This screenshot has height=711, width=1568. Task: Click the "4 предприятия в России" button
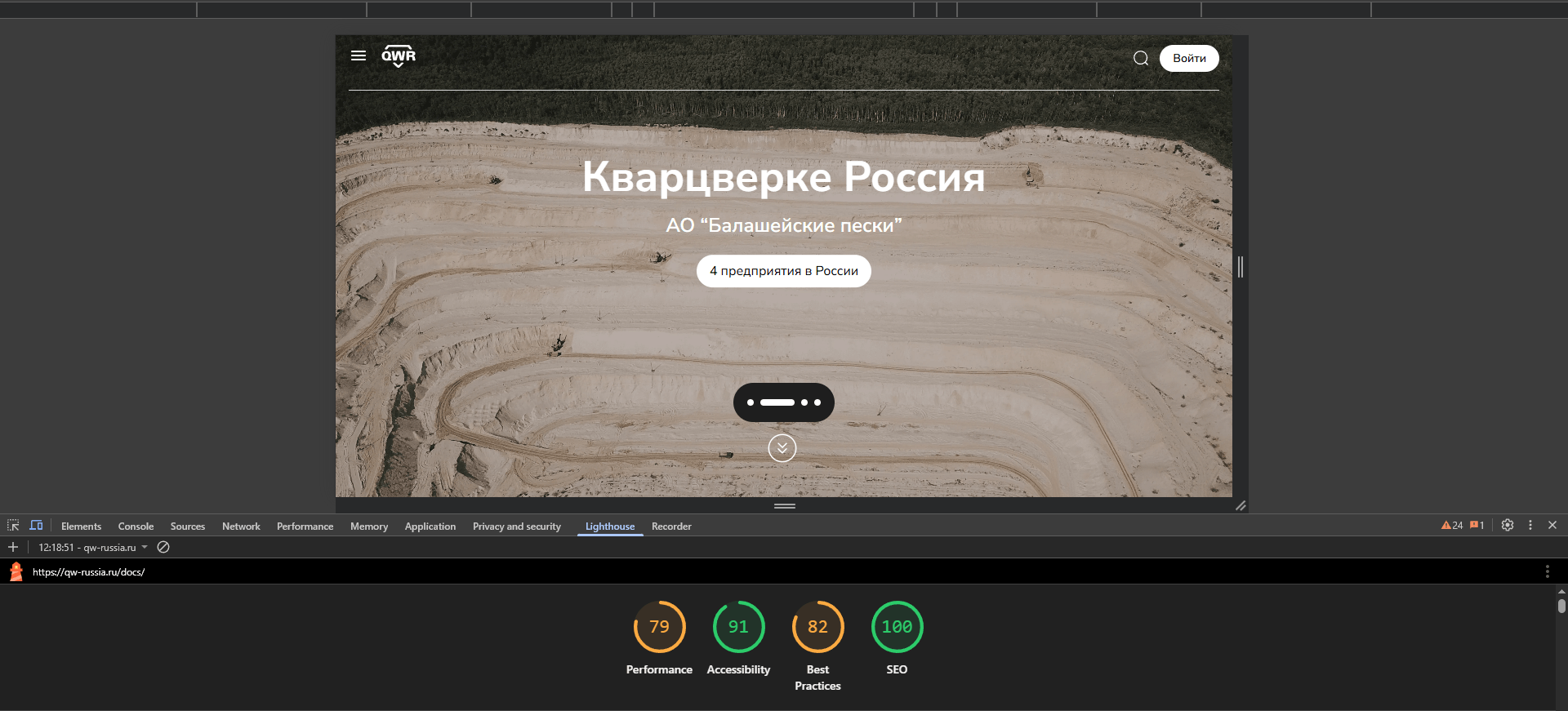click(784, 271)
